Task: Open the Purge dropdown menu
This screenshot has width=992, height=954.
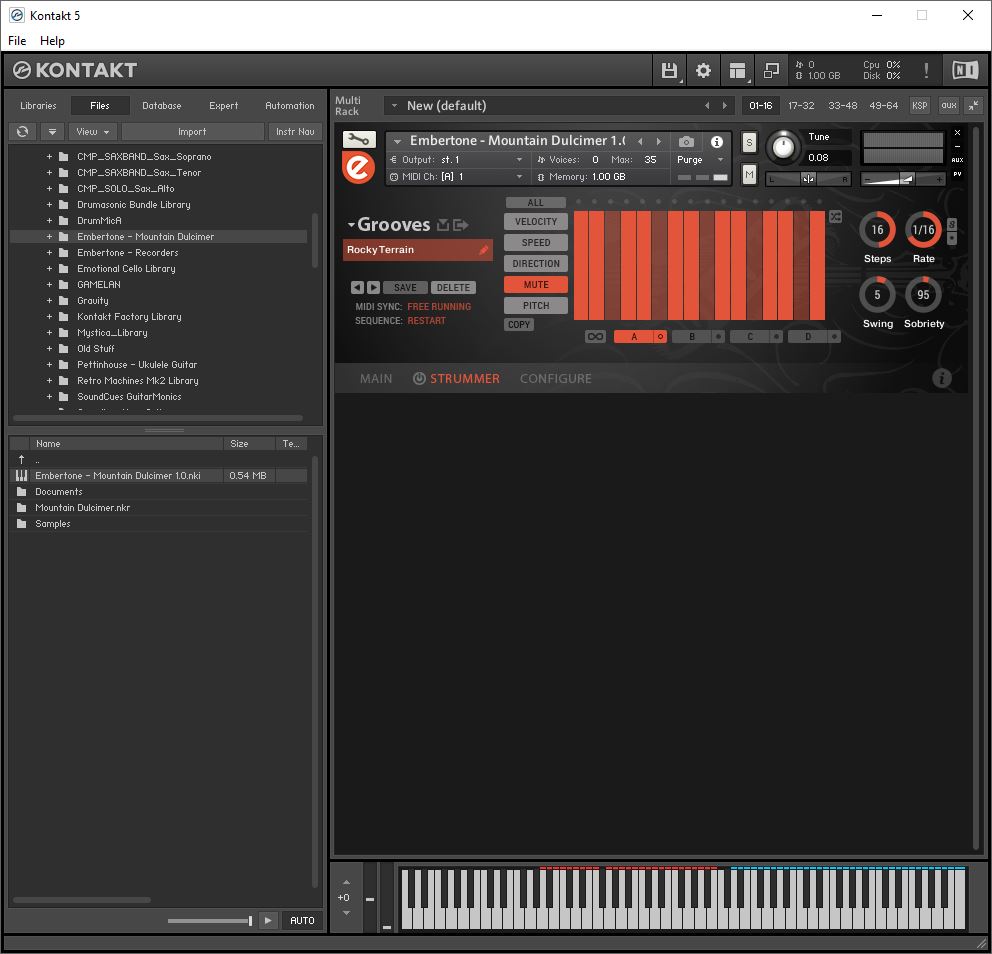Action: (700, 159)
